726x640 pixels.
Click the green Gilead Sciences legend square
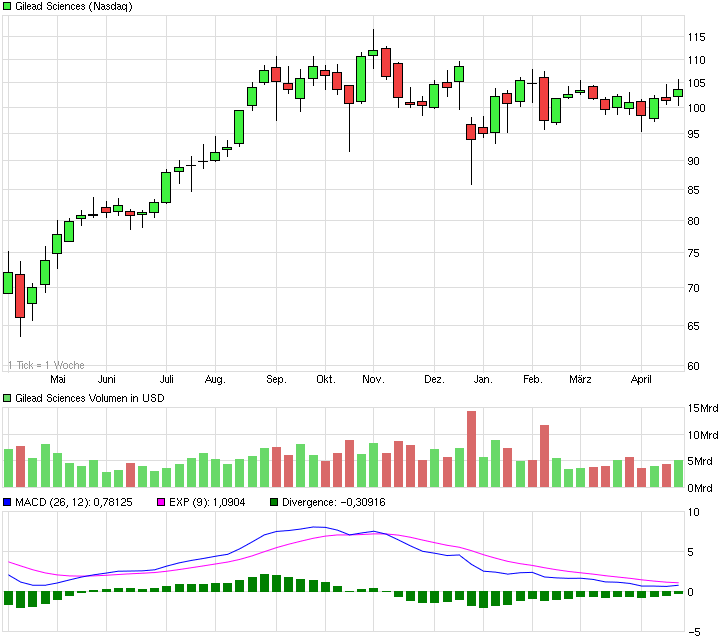point(7,6)
